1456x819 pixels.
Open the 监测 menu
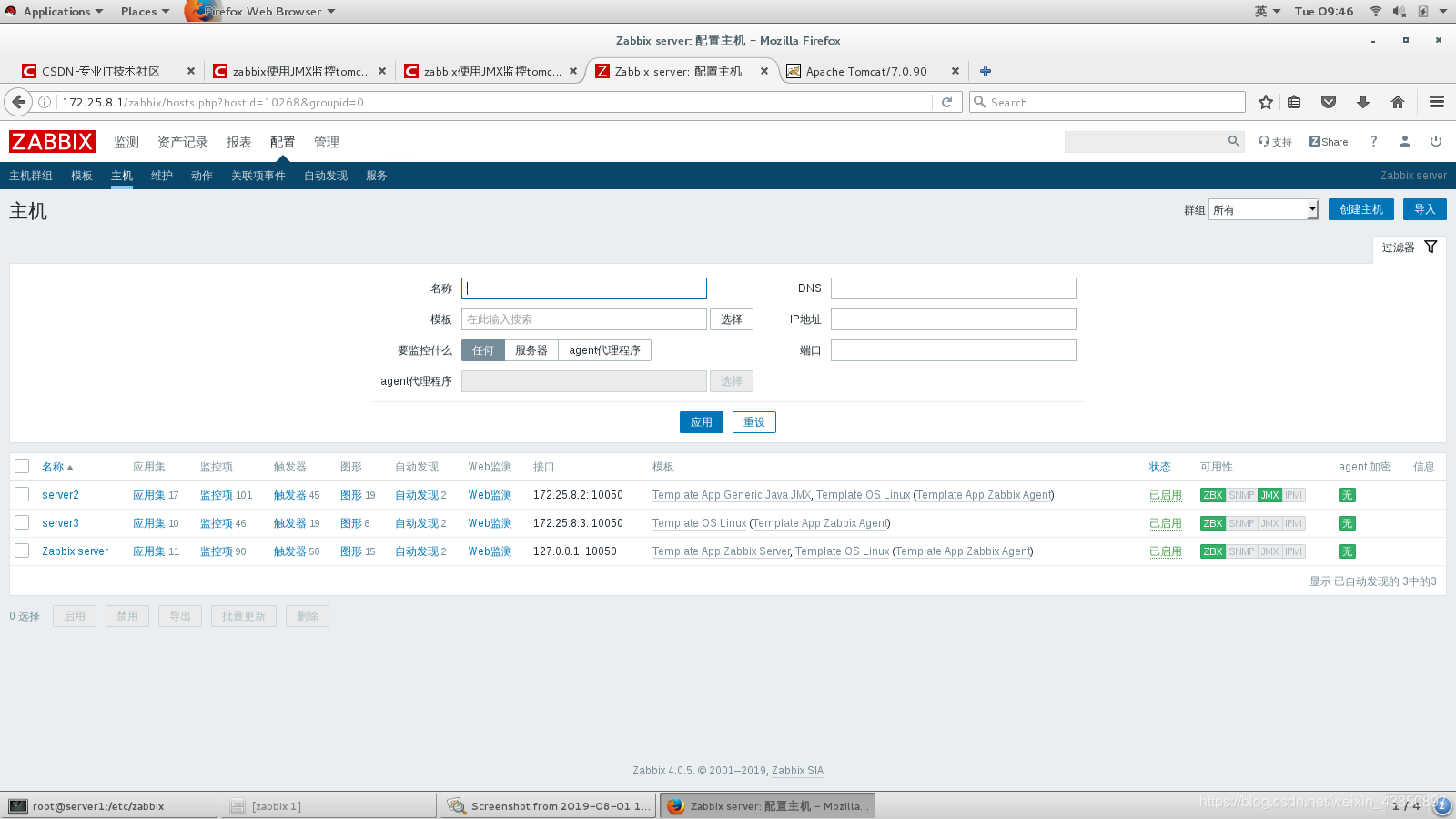tap(126, 142)
